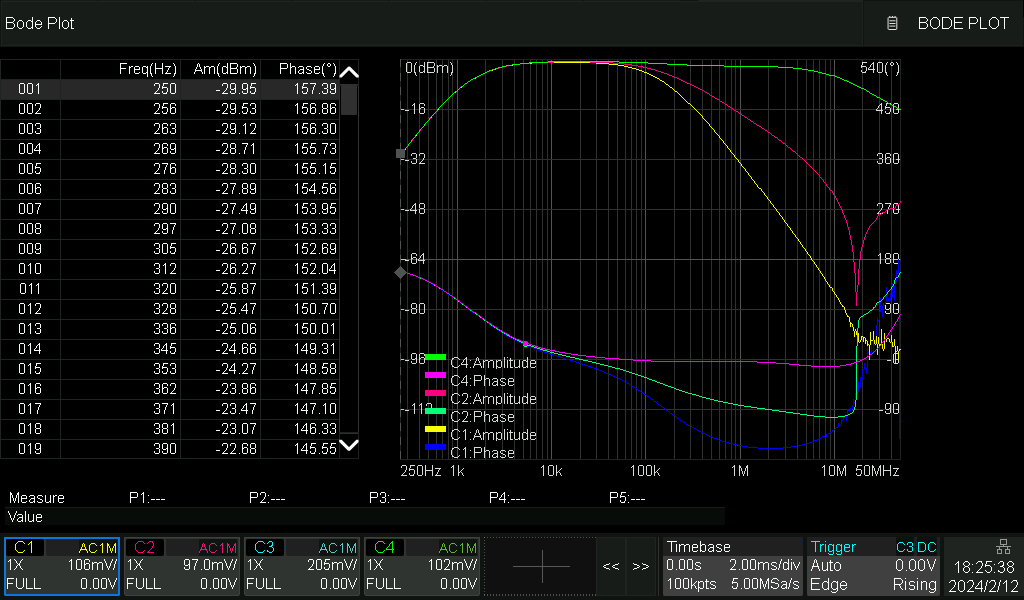
Task: Click the C1:Amplitude yellow legend swatch
Action: point(435,429)
